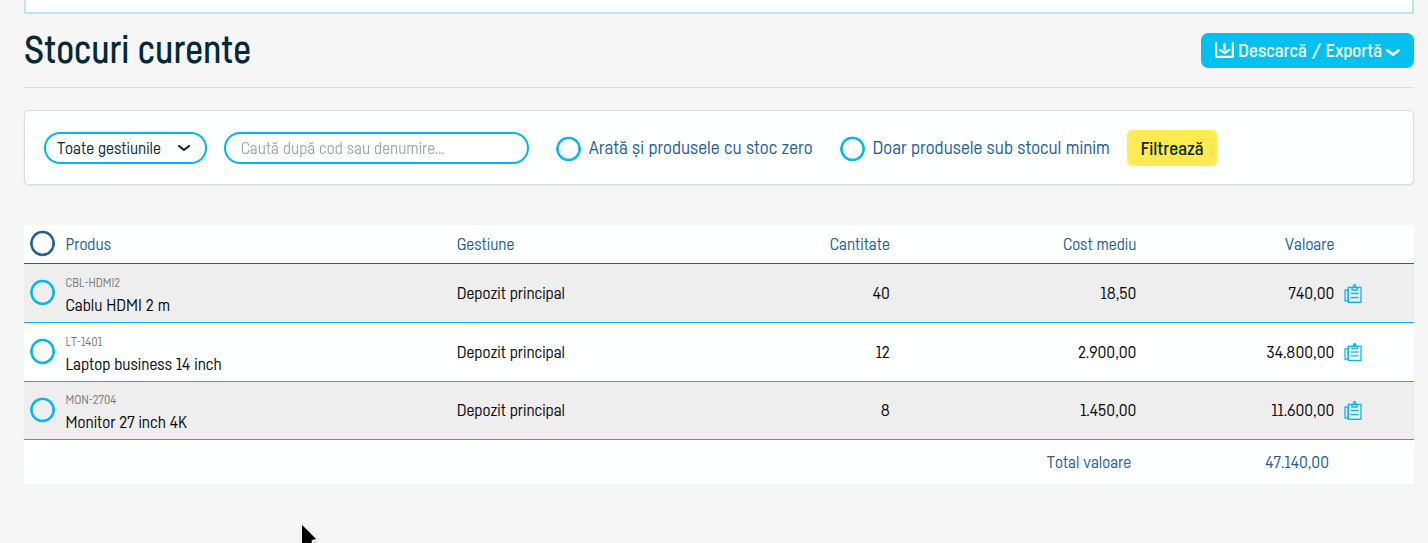The width and height of the screenshot is (1428, 543).
Task: Open the Laptop business 14 inch product name
Action: [x=144, y=364]
